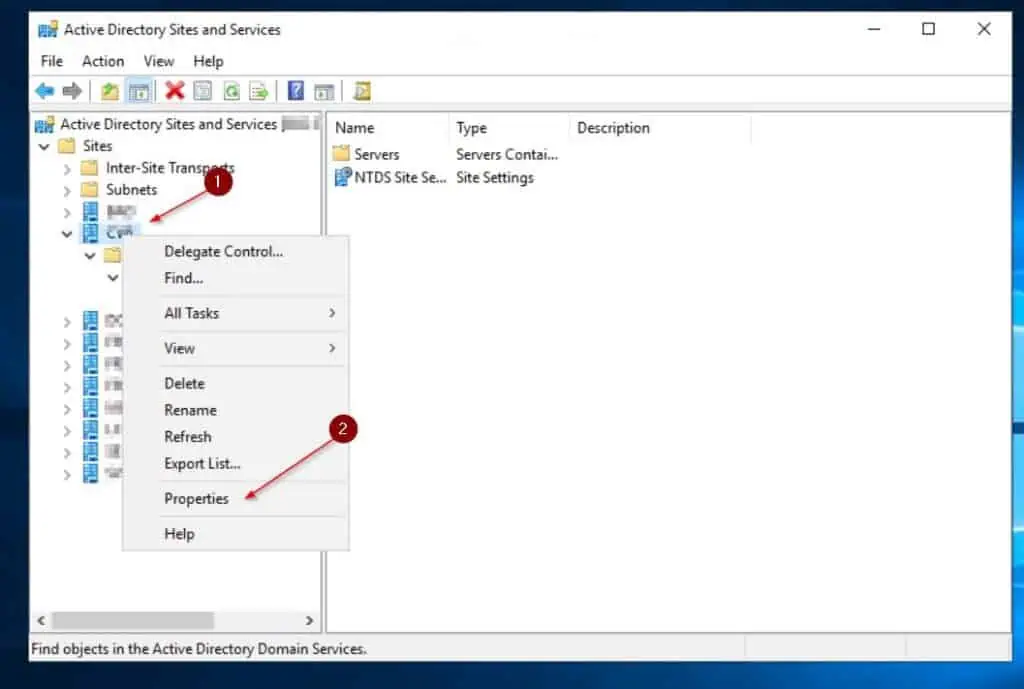Screen dimensions: 1024x689
Task: Click the Servers folder icon in the list
Action: coord(341,154)
